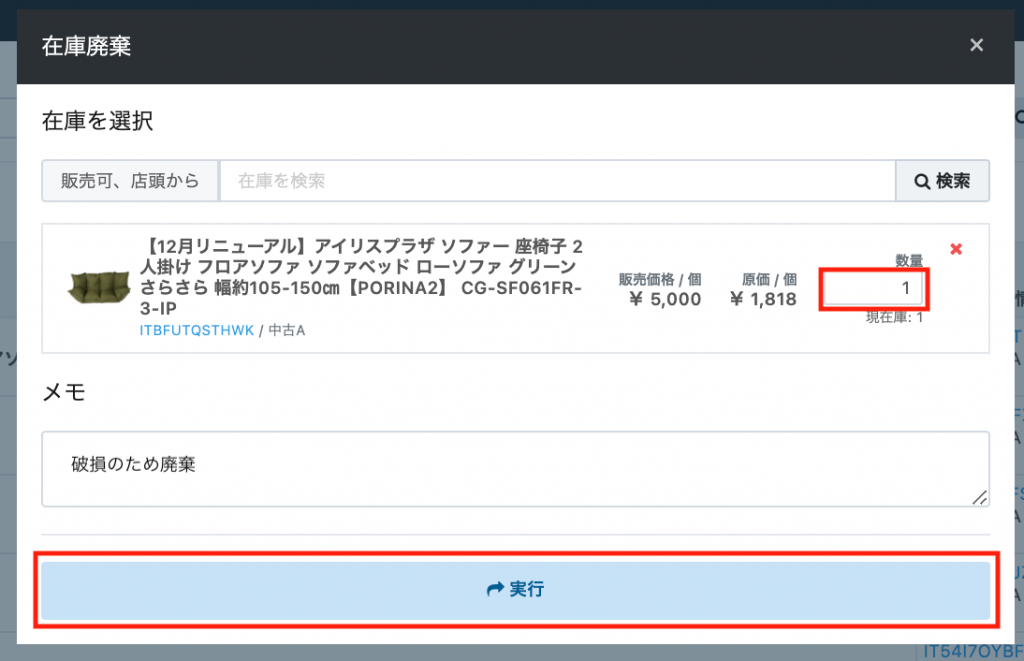This screenshot has width=1024, height=661.
Task: Click the 現在庫: 1 stock label
Action: [x=894, y=318]
